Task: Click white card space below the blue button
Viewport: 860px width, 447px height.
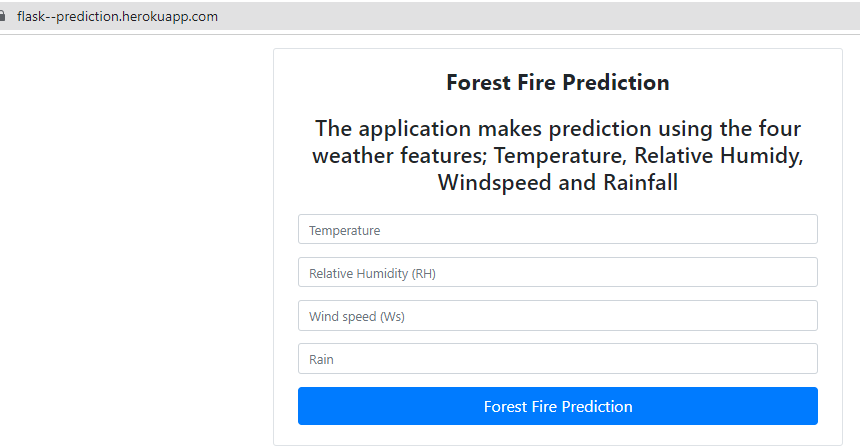Action: pos(558,434)
